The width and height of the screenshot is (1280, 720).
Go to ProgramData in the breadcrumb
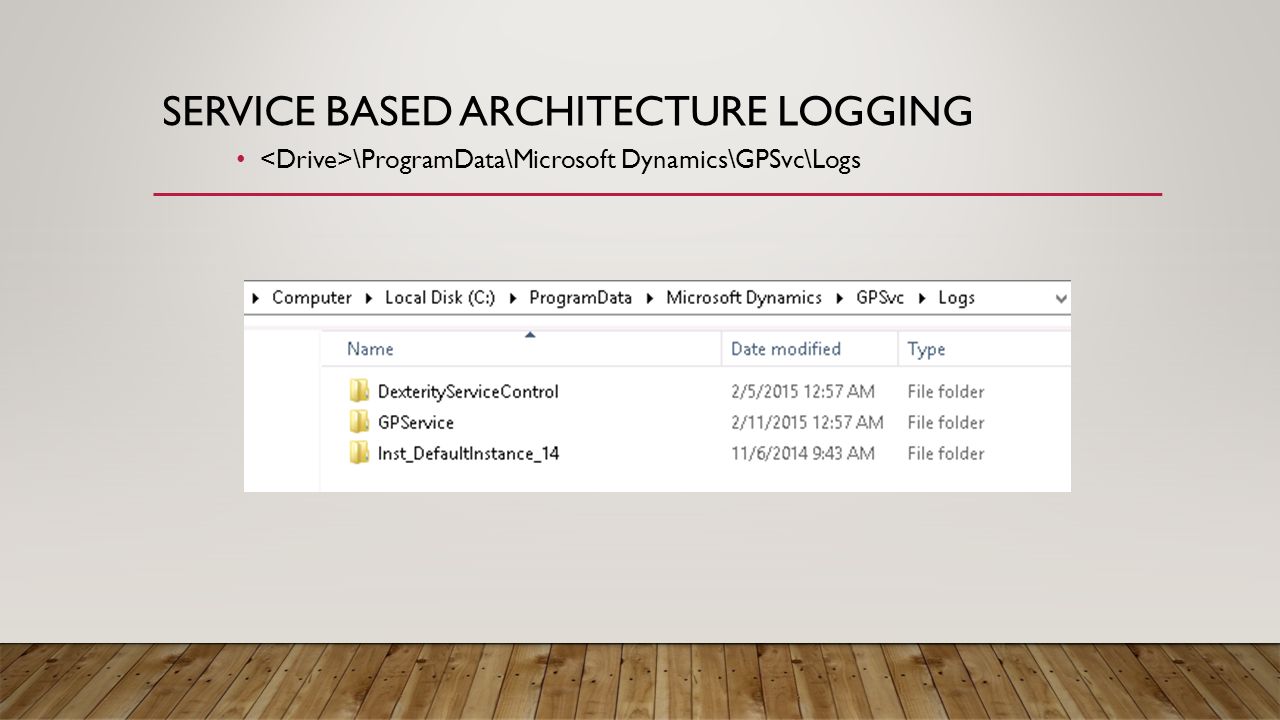click(x=581, y=298)
